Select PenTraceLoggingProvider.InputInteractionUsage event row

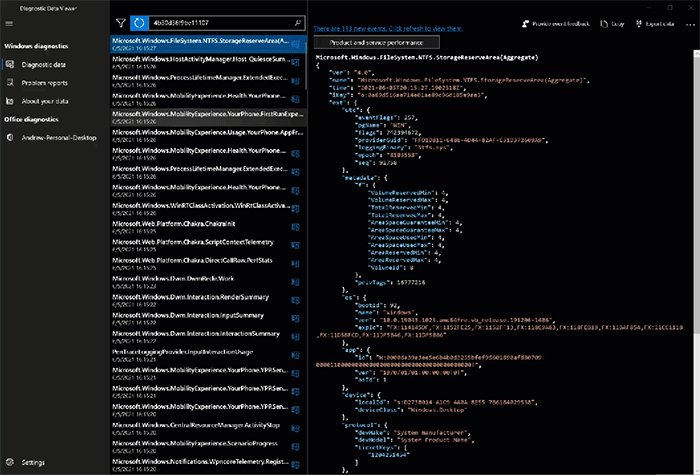coord(208,355)
